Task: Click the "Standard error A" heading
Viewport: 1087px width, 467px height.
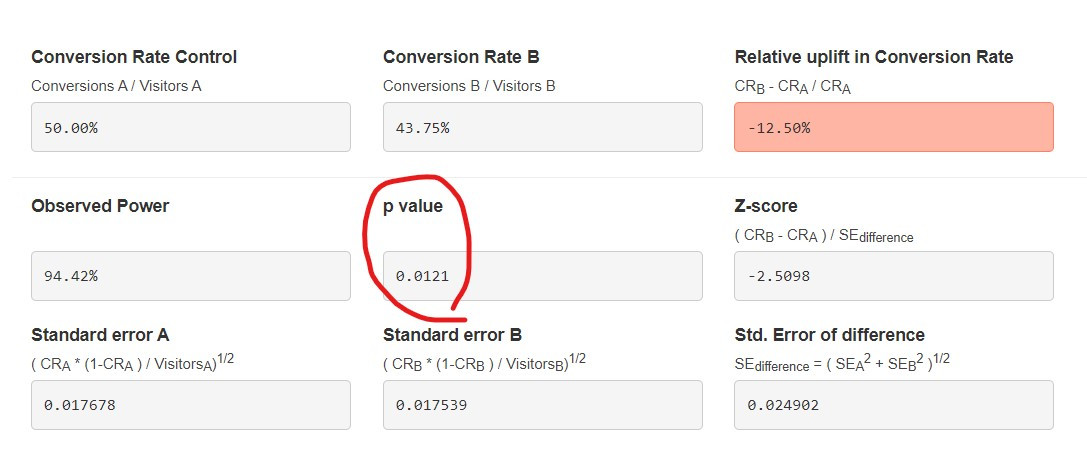Action: (x=107, y=335)
